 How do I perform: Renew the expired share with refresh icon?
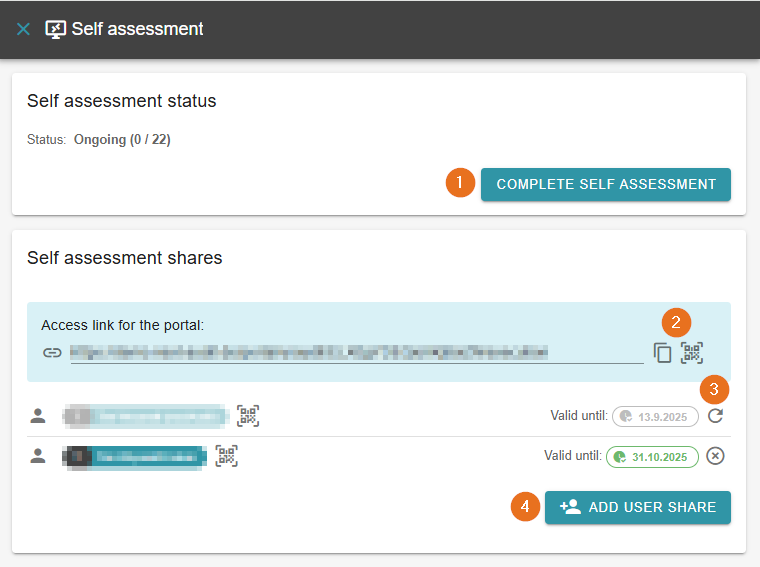[715, 416]
